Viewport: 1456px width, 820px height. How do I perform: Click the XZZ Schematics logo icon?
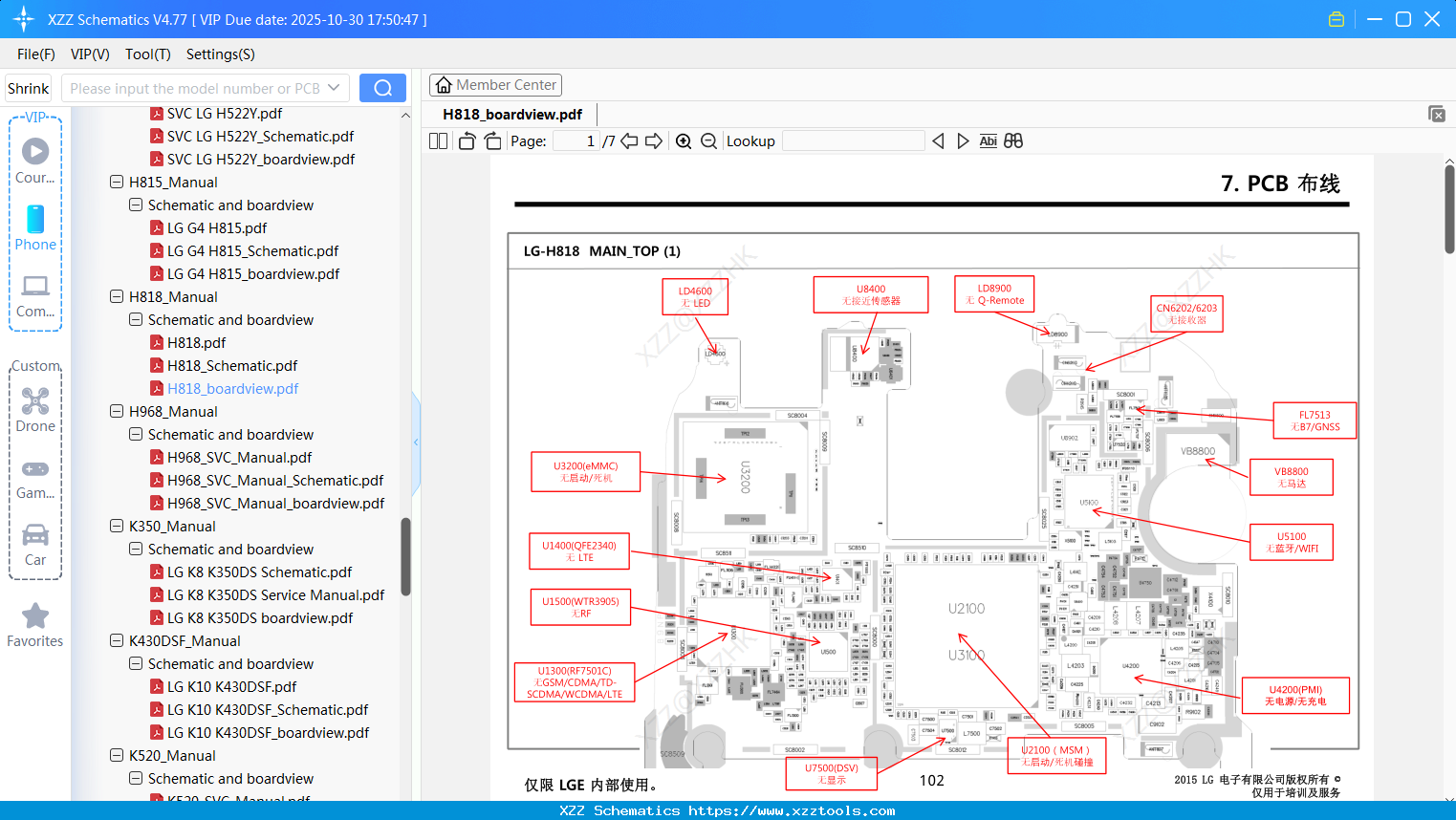(x=24, y=19)
